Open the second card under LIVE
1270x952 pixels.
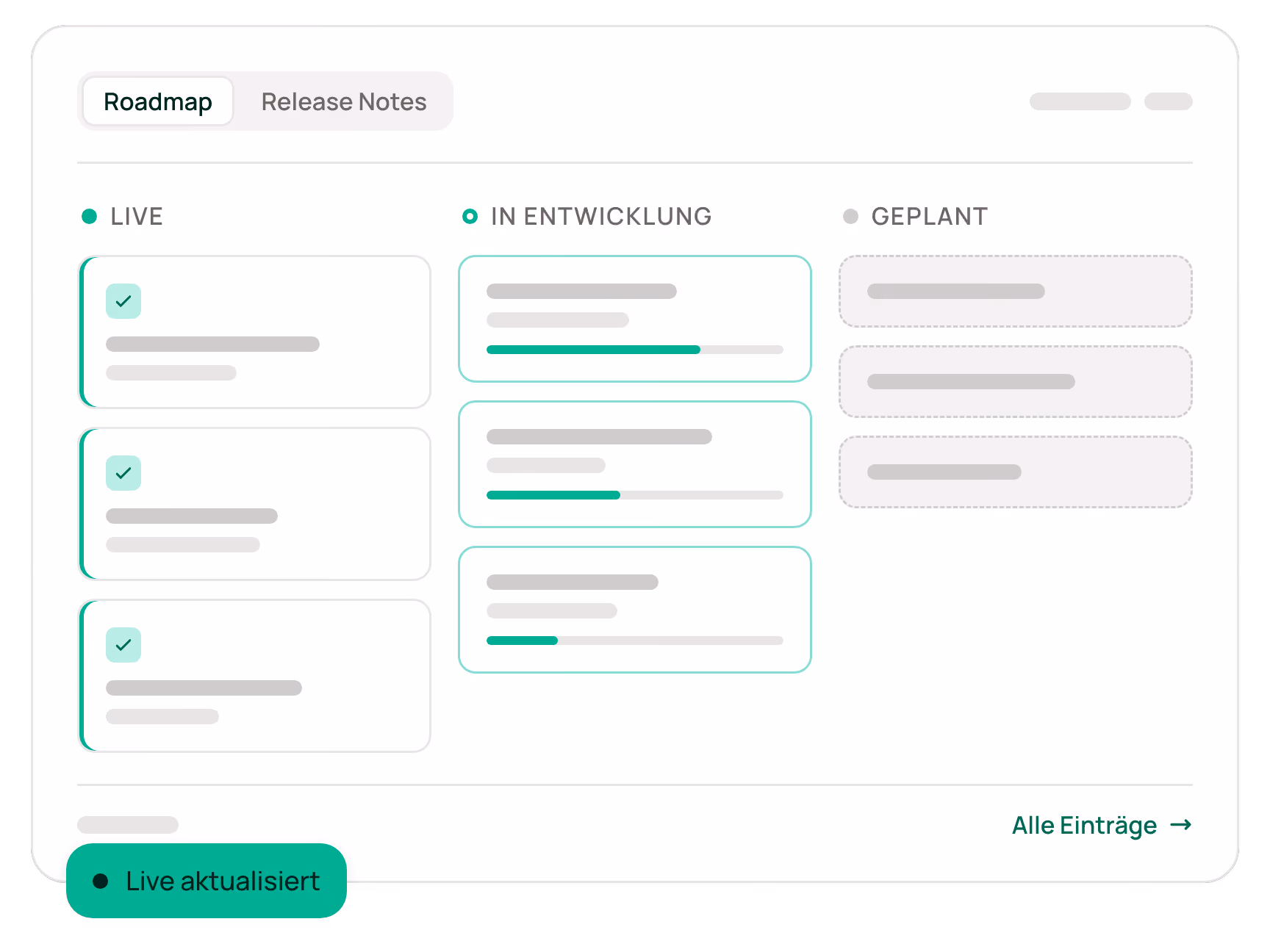[254, 504]
